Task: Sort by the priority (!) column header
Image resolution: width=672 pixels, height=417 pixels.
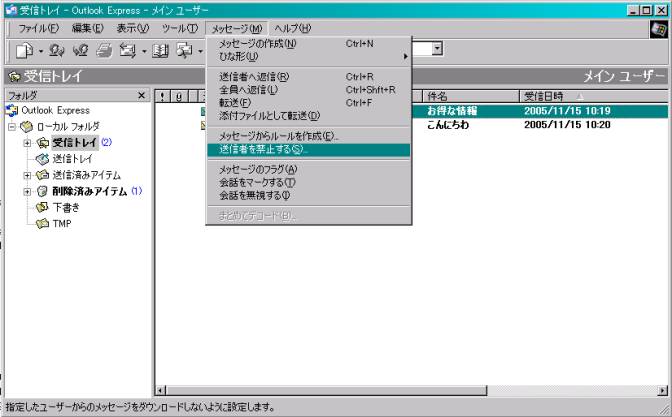Action: 162,96
